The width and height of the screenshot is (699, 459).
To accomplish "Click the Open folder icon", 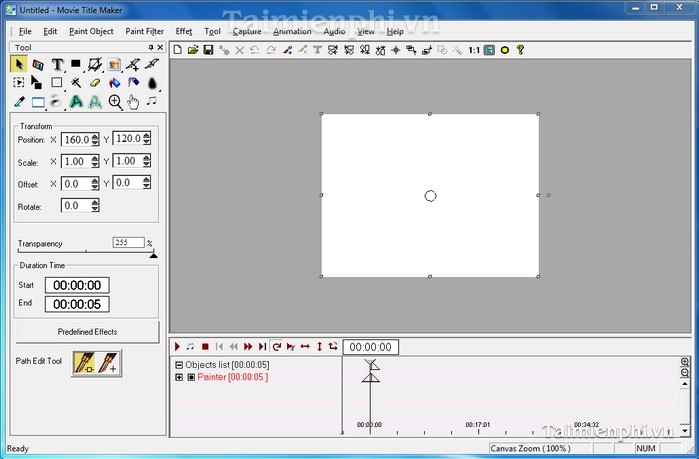I will pyautogui.click(x=192, y=49).
